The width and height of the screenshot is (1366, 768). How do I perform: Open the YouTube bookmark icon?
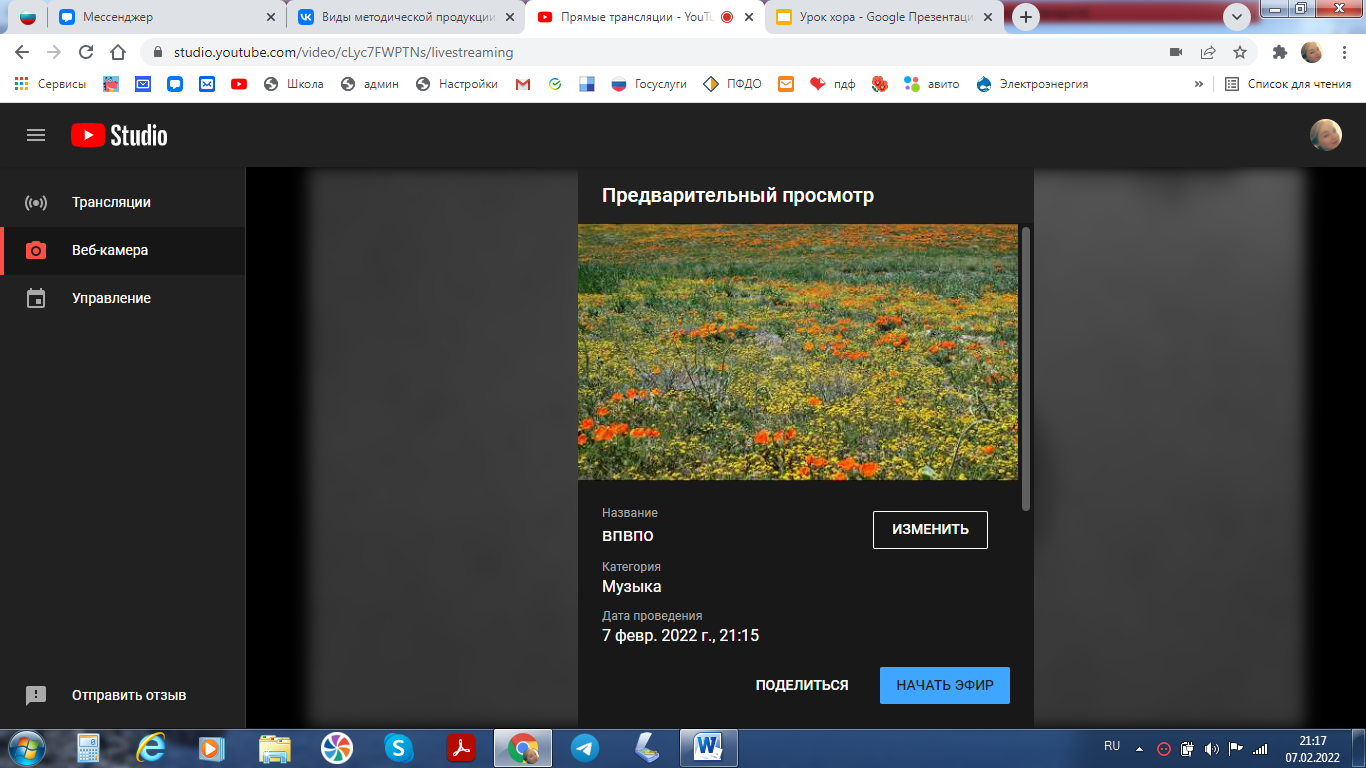click(239, 84)
